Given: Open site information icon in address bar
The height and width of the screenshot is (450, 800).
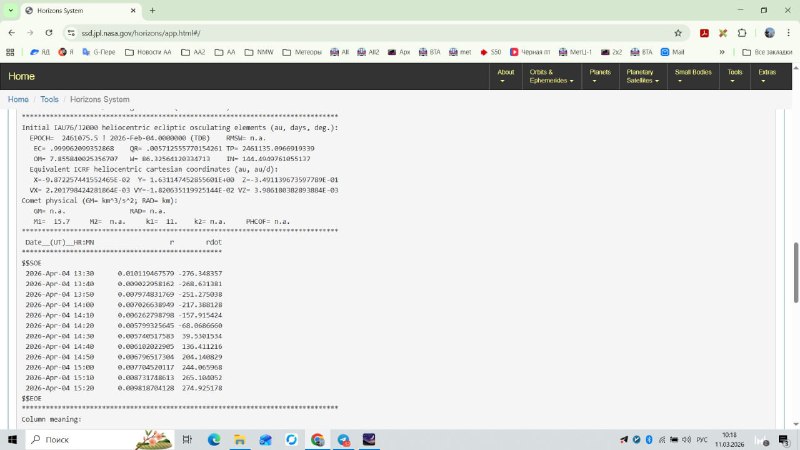Looking at the screenshot, I should pos(71,33).
